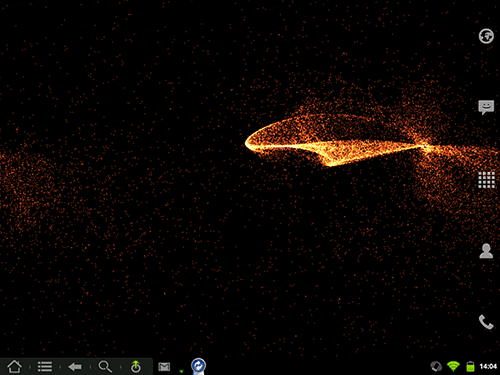Open the Gmail envelope notification
Screen dimensions: 500x375
[x=164, y=367]
